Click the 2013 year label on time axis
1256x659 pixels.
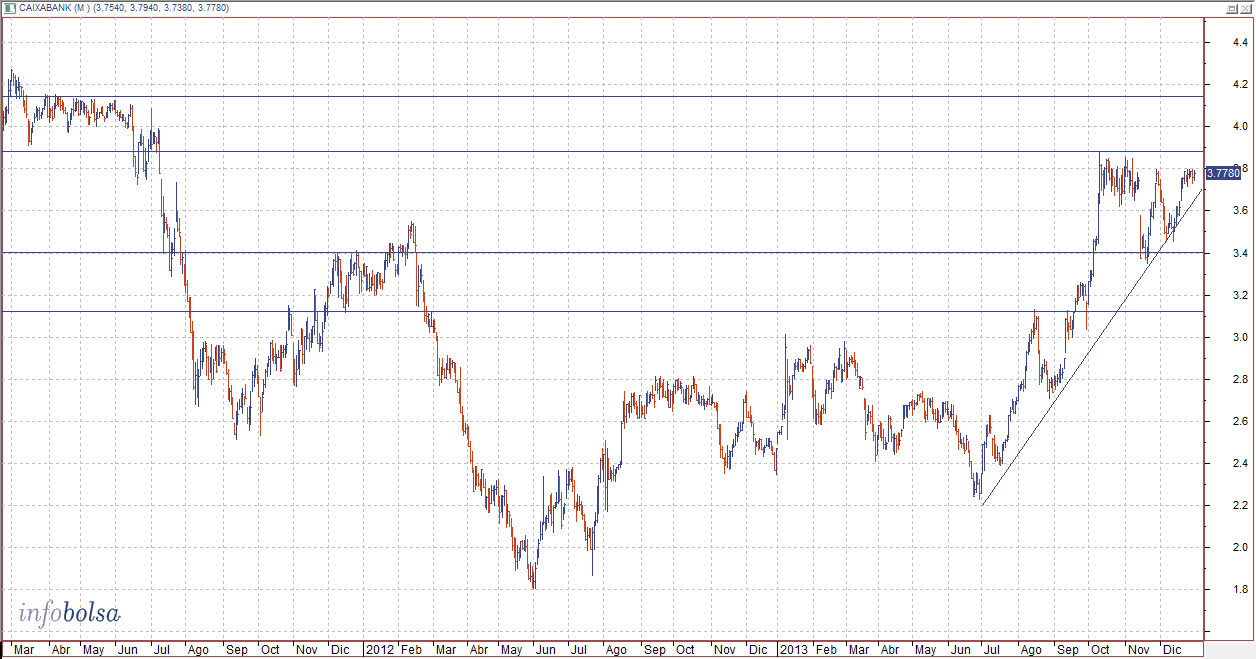tap(792, 649)
